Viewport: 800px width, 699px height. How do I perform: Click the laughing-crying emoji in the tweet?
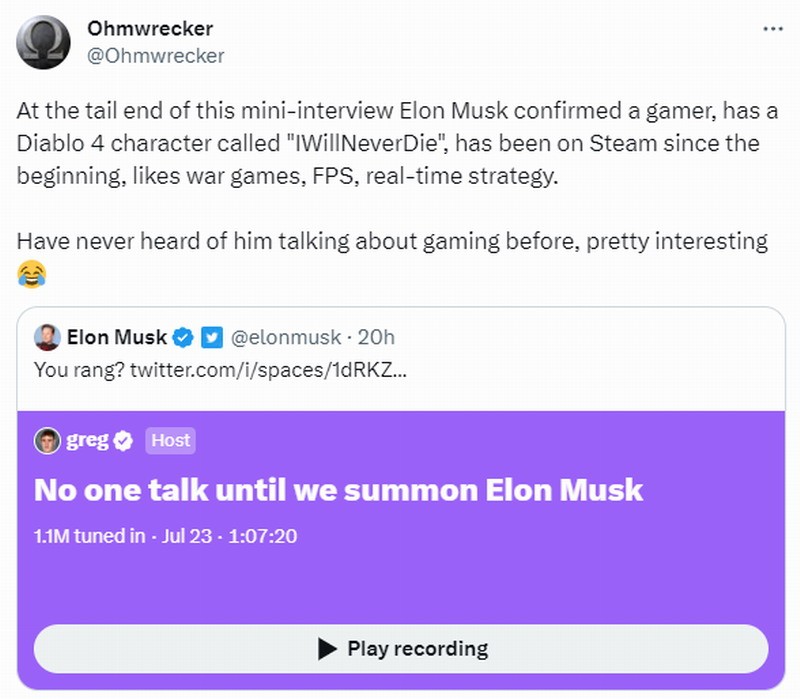pos(32,272)
